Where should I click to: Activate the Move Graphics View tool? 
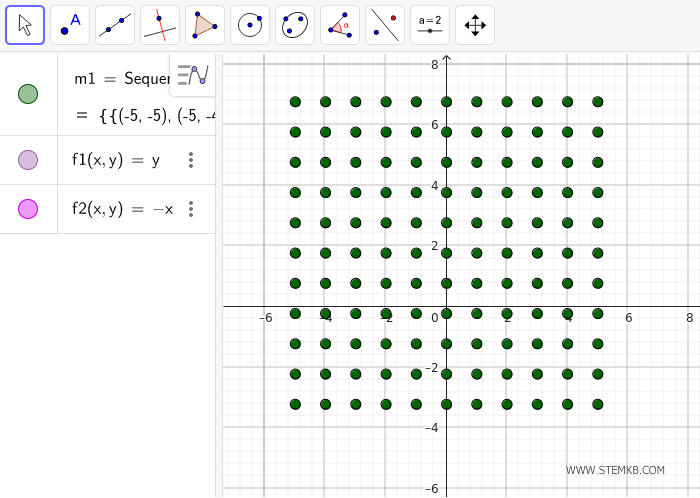pos(475,25)
